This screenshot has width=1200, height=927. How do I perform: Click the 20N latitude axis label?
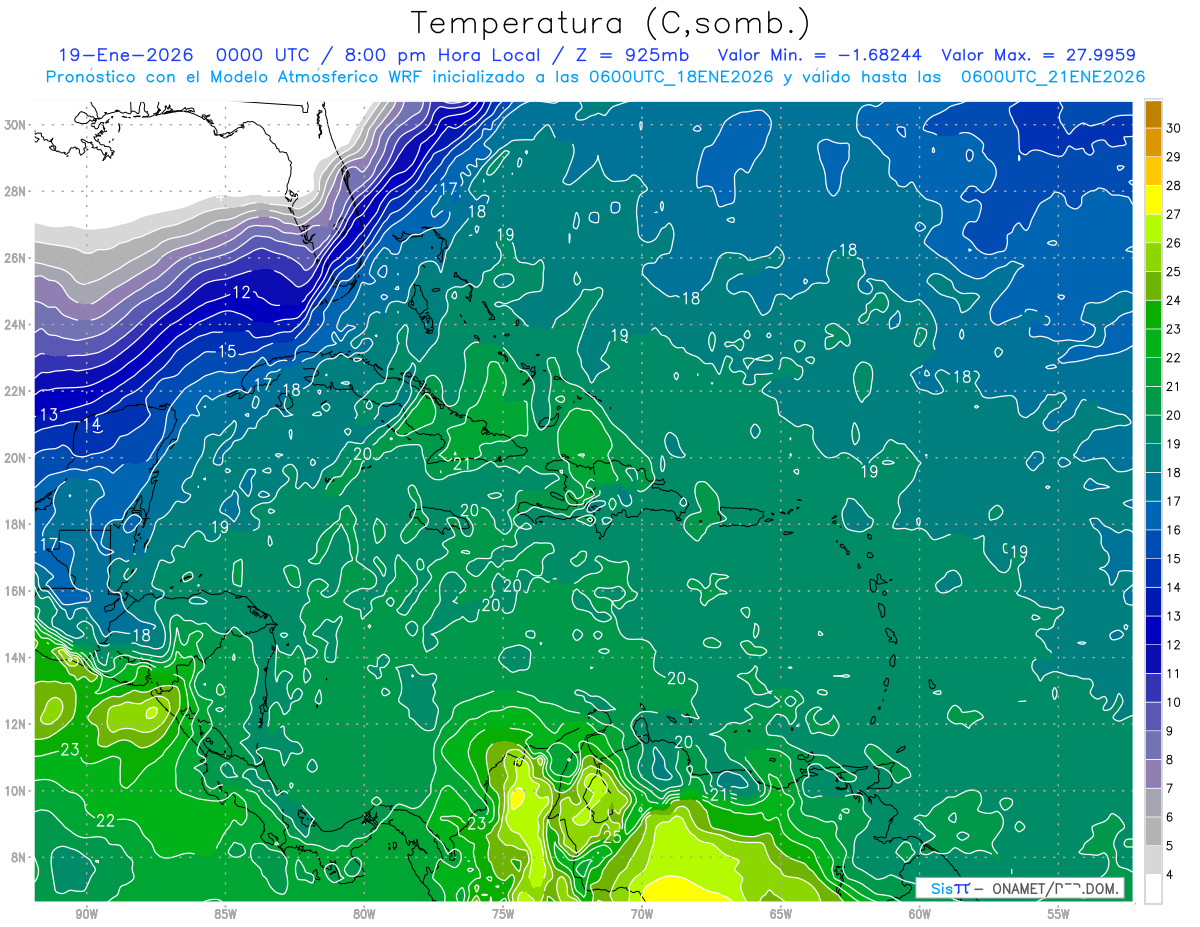coord(16,458)
